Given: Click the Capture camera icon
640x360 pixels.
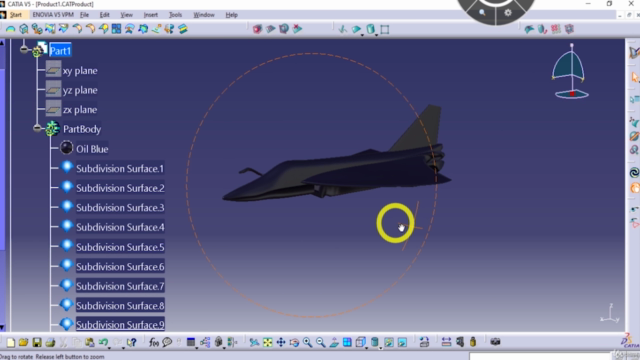Looking at the screenshot, I should pyautogui.click(x=495, y=342).
